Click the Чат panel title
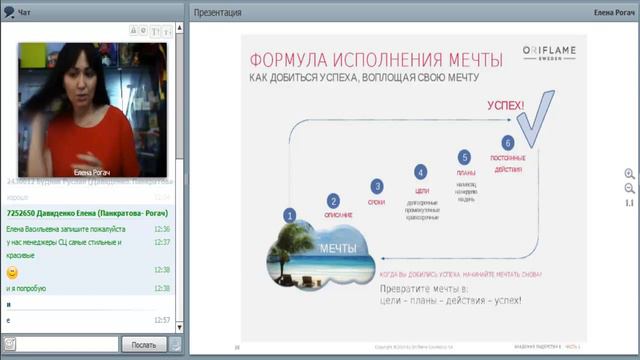Viewport: 640px width, 360px height. (24, 13)
